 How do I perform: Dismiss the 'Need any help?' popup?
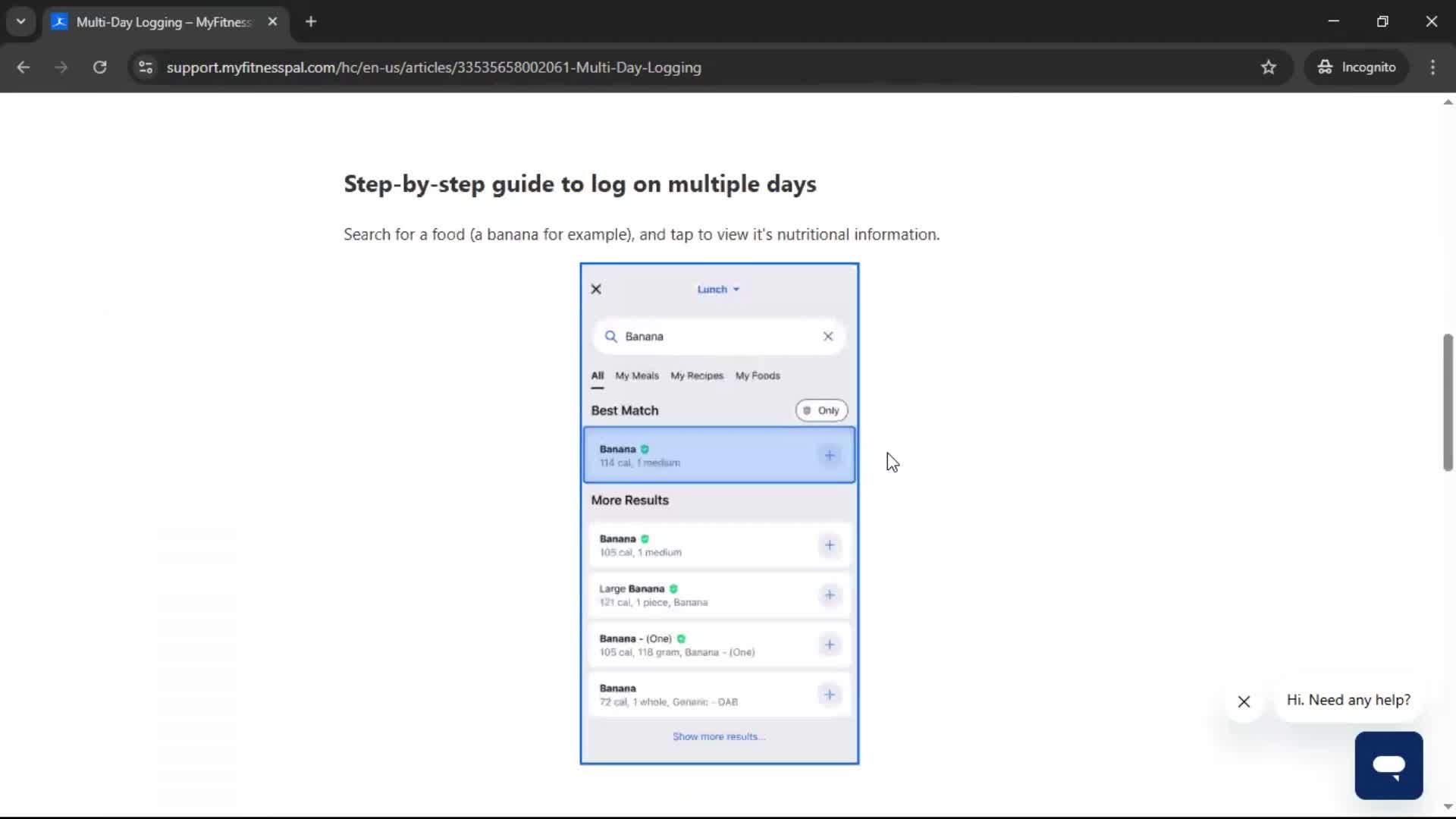[1244, 701]
